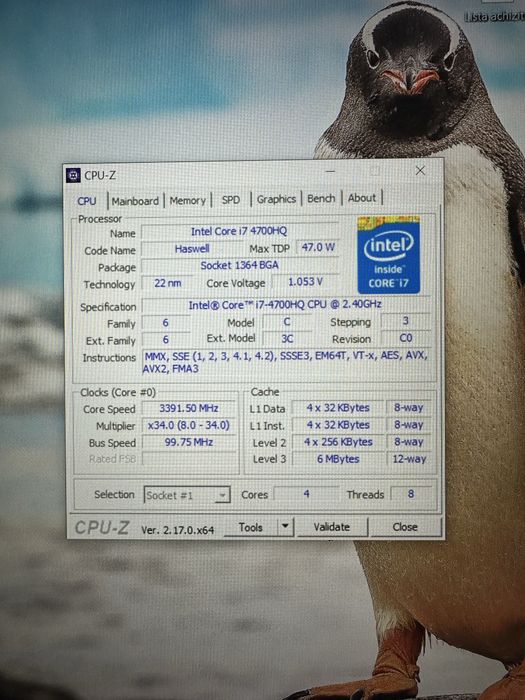Image resolution: width=525 pixels, height=700 pixels.
Task: Open the Socket #1 selection dropdown
Action: [187, 495]
